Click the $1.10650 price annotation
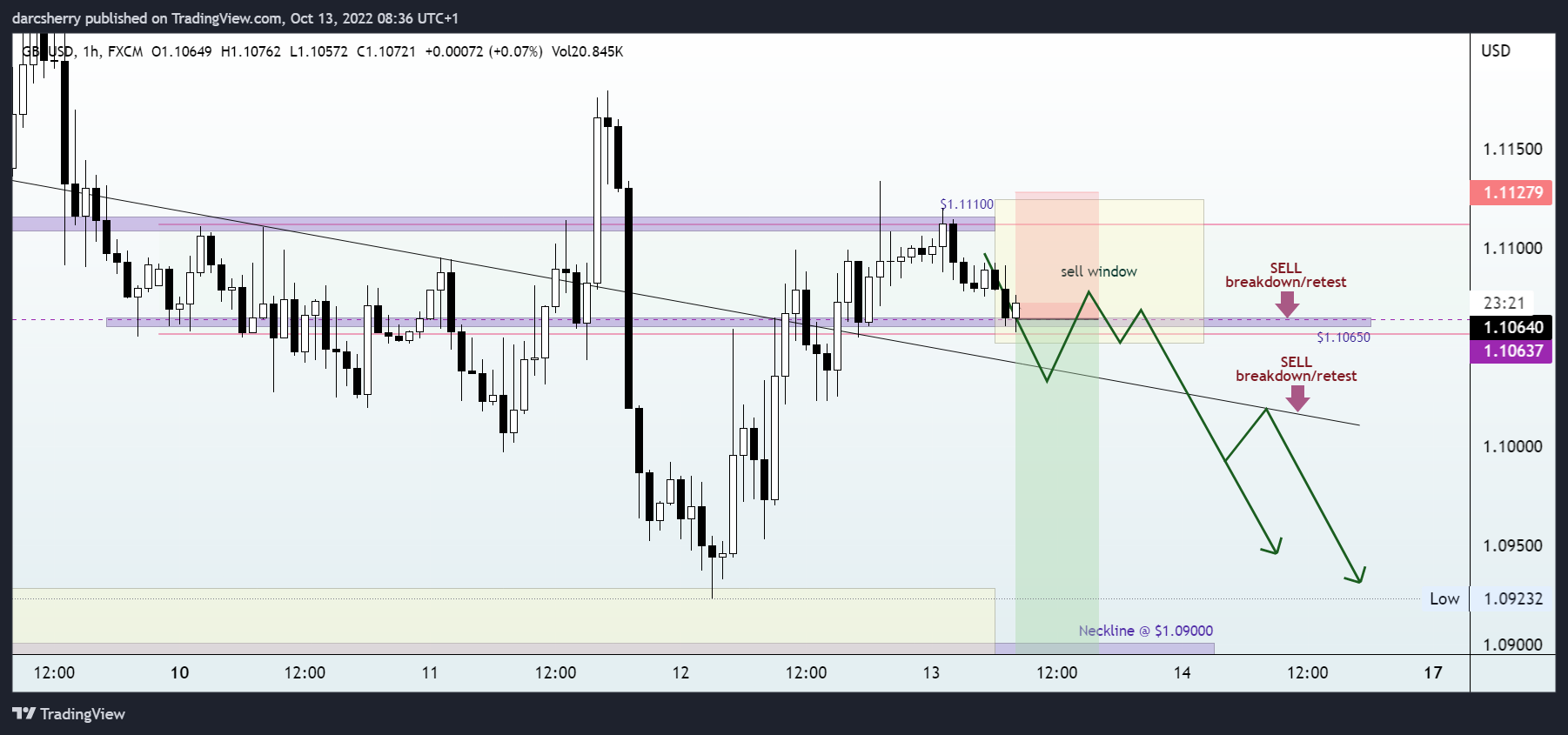Viewport: 1568px width, 735px height. point(1344,337)
